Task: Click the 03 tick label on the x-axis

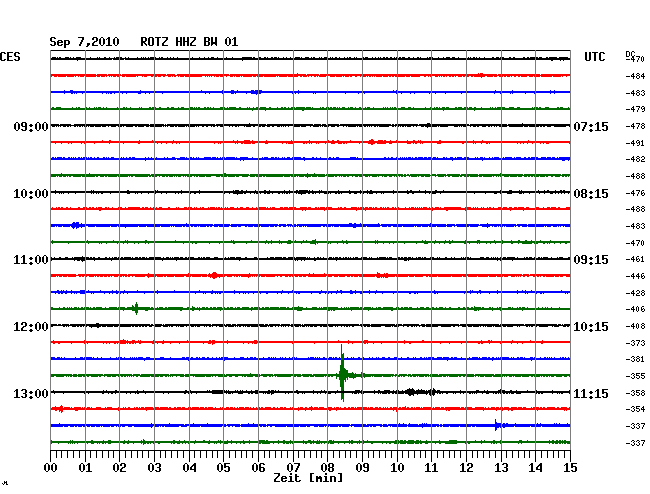Action: click(154, 468)
